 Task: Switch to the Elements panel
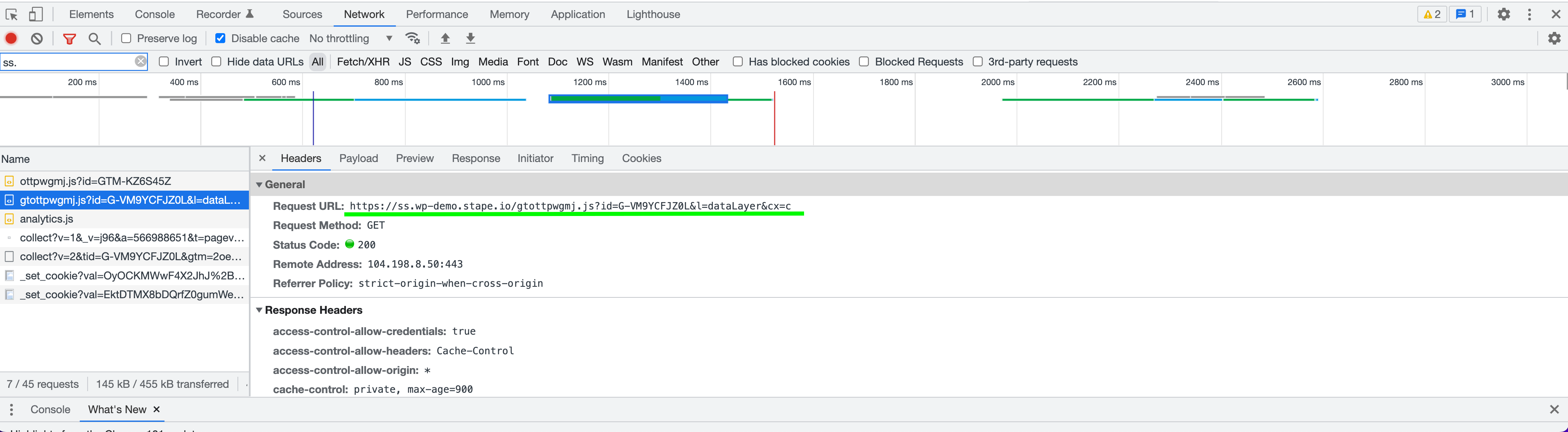(91, 14)
